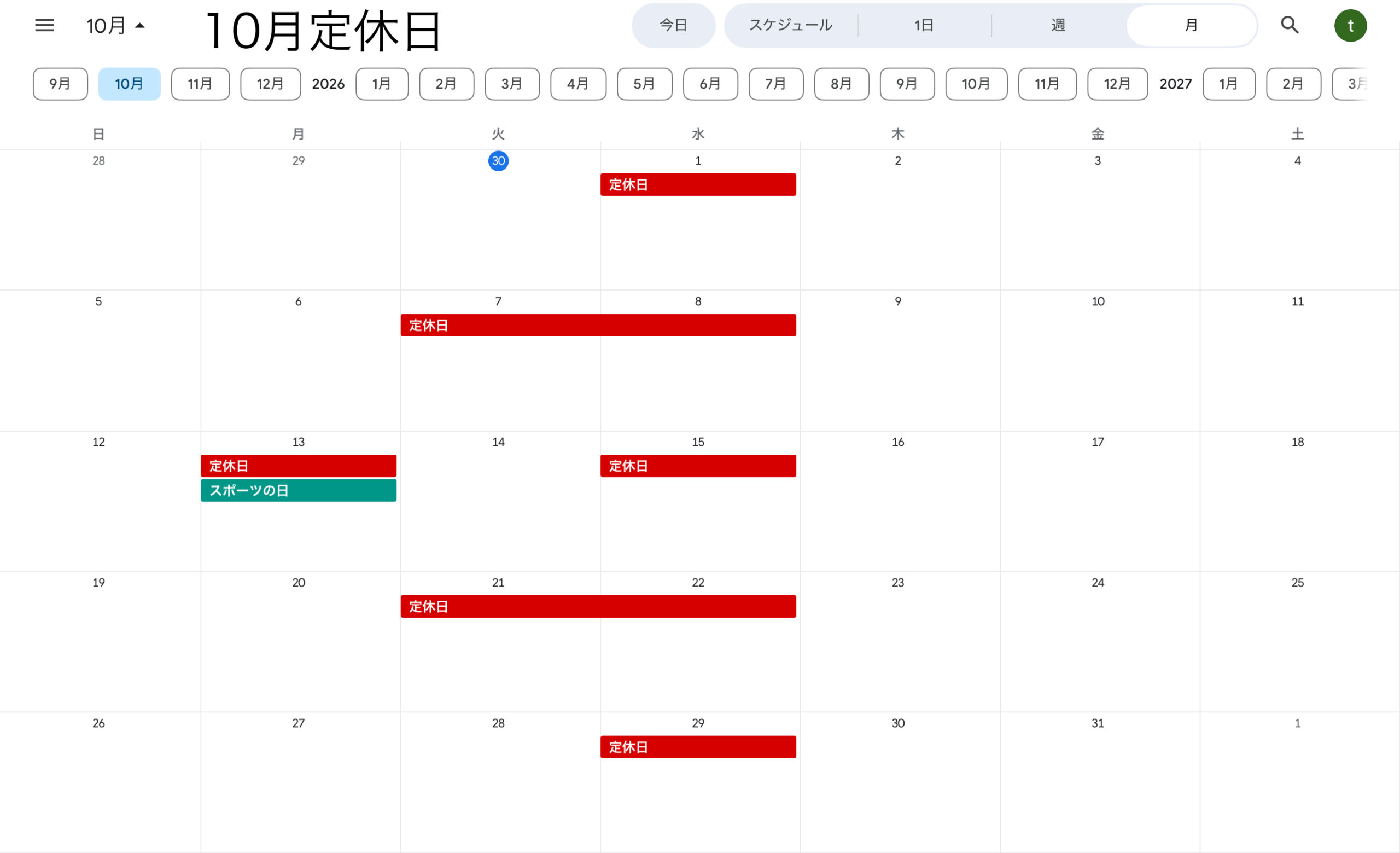Switch to 1日 day view
The image size is (1400, 853).
tap(924, 26)
